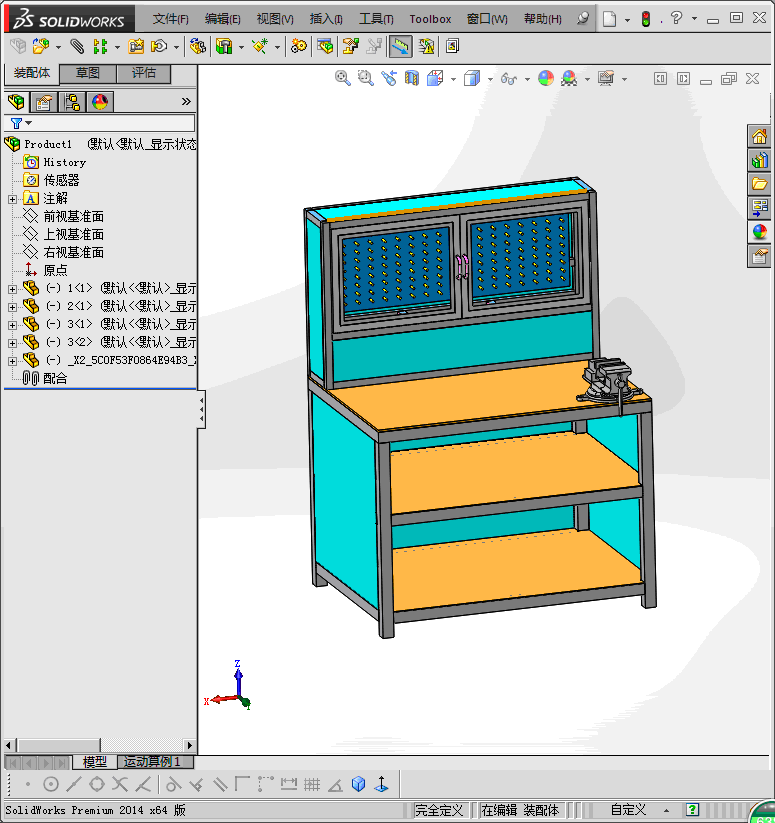Click the 自定义 units status button
Viewport: 775px width, 823px height.
point(629,810)
